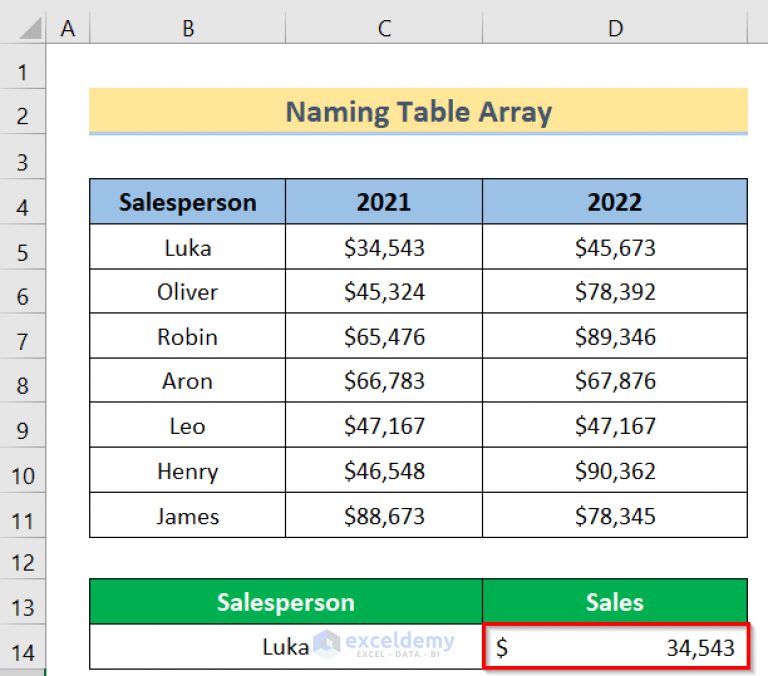Select row 7 header
The image size is (768, 676).
[23, 336]
